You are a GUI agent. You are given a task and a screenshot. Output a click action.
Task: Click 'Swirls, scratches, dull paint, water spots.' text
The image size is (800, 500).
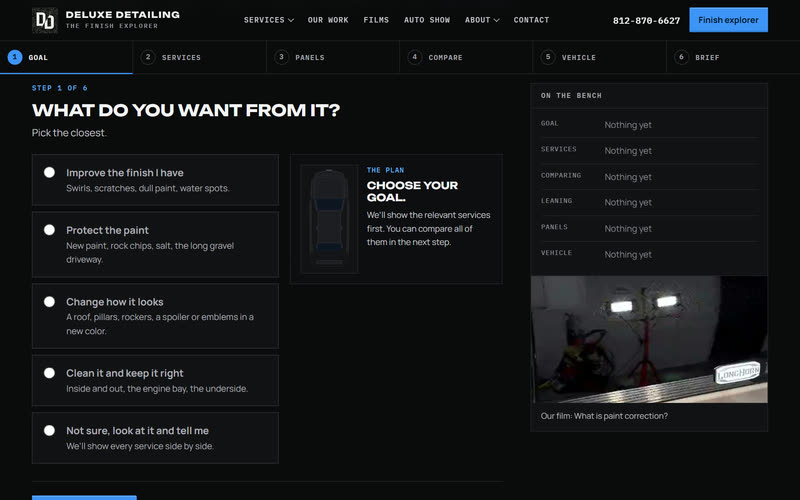[148, 188]
